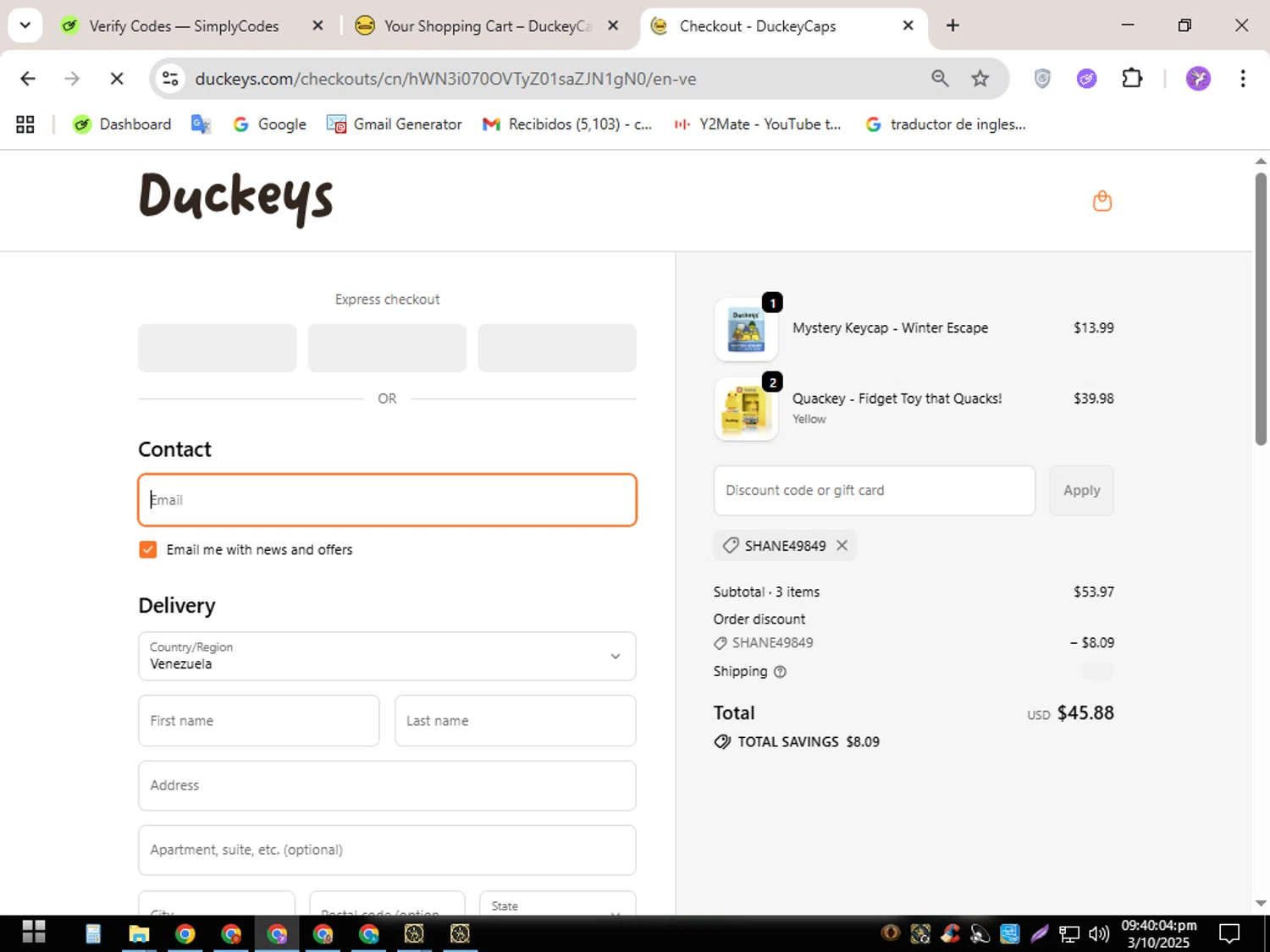Open the apps grid in bookmarks bar
Screen dimensions: 1270x952
[25, 124]
